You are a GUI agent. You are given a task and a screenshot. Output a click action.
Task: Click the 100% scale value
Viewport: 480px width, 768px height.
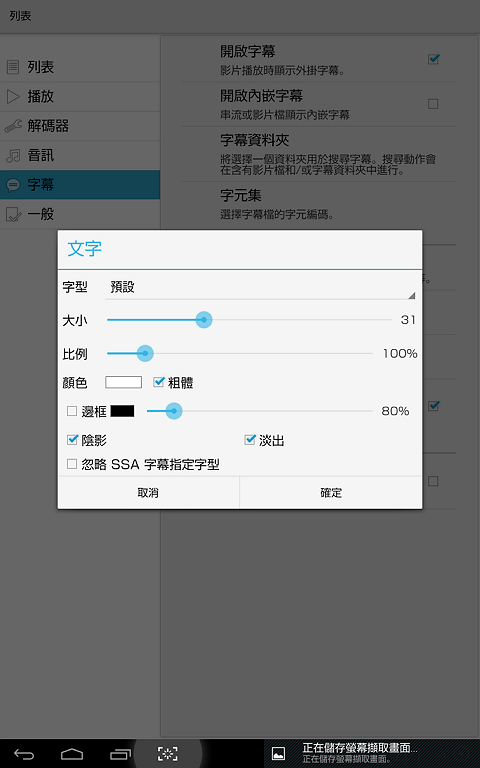click(400, 353)
